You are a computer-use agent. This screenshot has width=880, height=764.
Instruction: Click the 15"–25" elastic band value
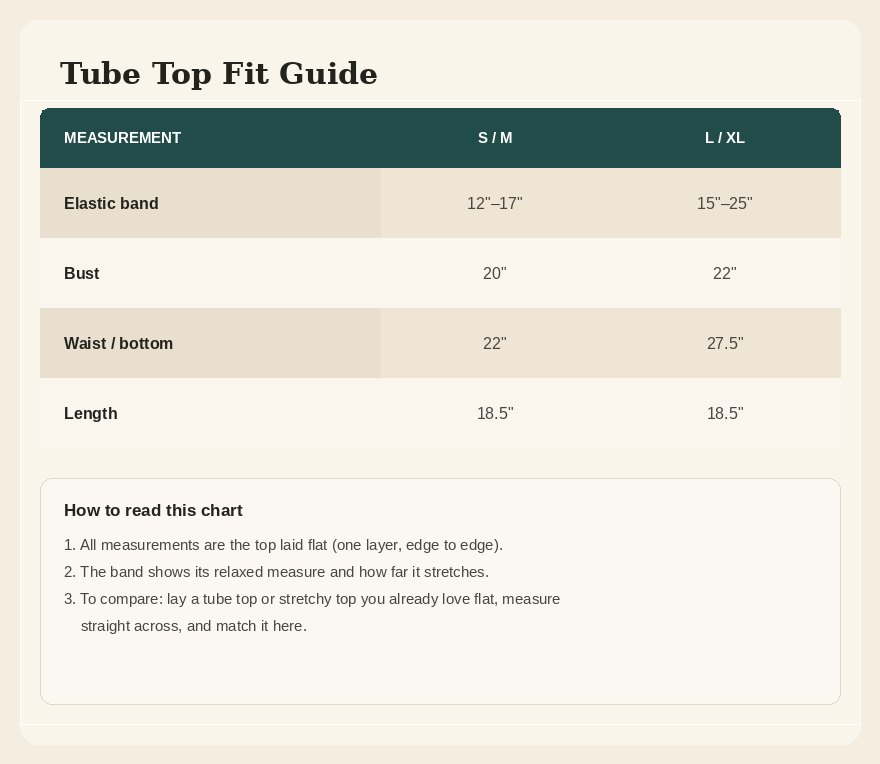click(x=725, y=203)
